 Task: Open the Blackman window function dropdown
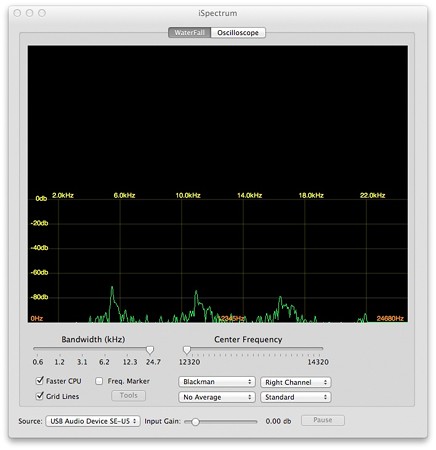217,382
